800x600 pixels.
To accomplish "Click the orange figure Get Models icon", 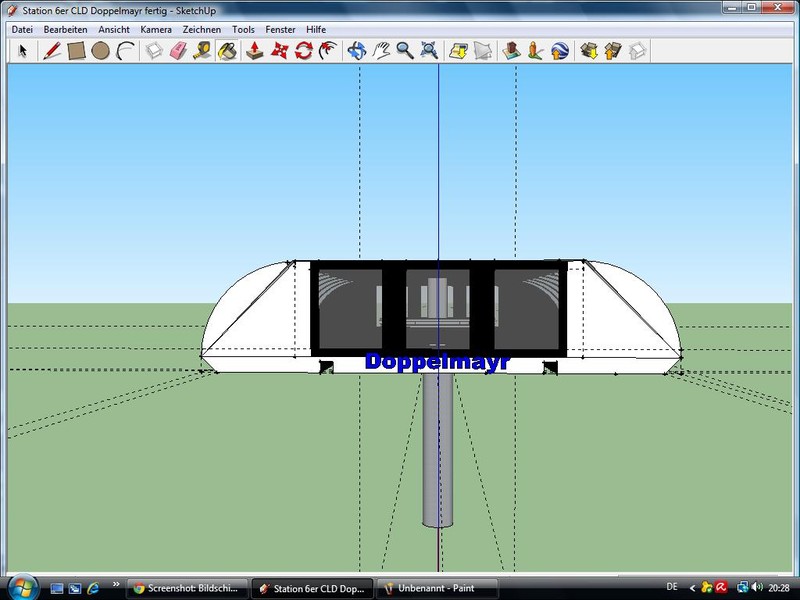I will (x=535, y=51).
